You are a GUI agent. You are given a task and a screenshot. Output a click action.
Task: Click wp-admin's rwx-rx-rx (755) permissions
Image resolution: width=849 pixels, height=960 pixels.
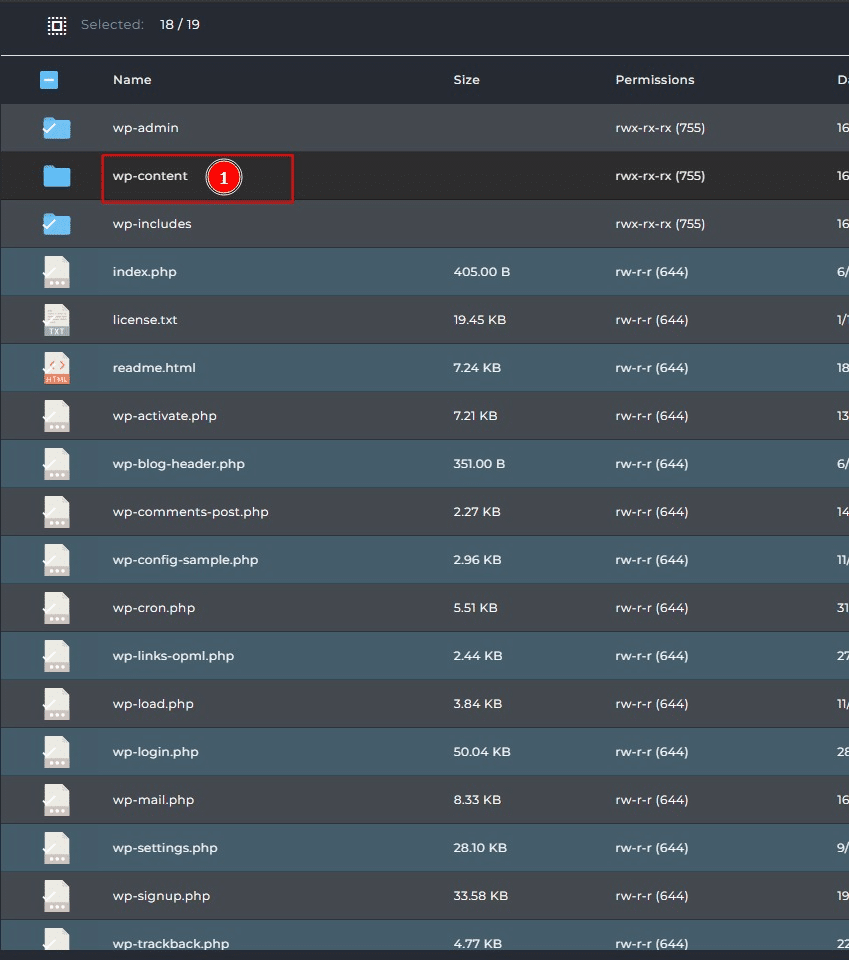(x=660, y=128)
